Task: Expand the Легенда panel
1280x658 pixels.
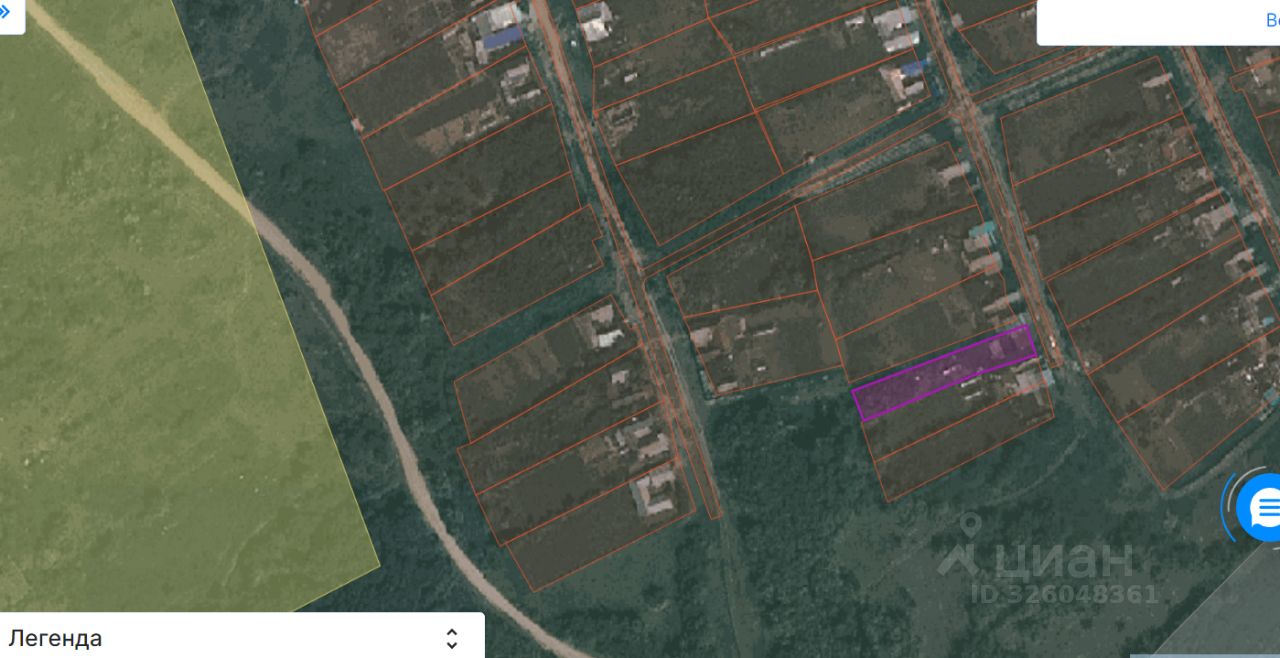Action: click(x=241, y=637)
